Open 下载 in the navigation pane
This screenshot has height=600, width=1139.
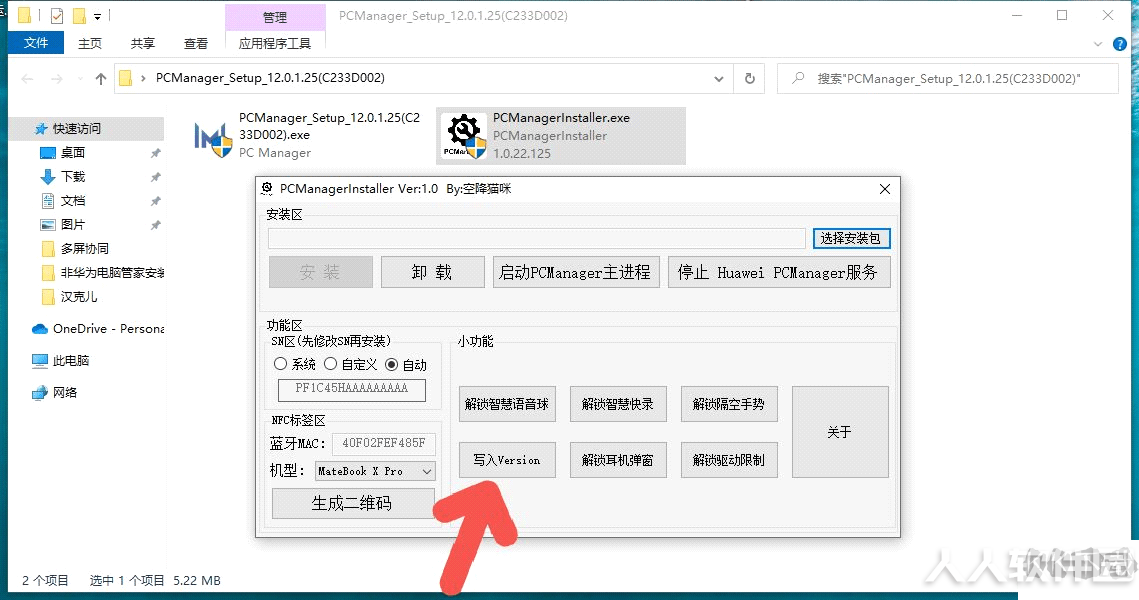[x=73, y=177]
